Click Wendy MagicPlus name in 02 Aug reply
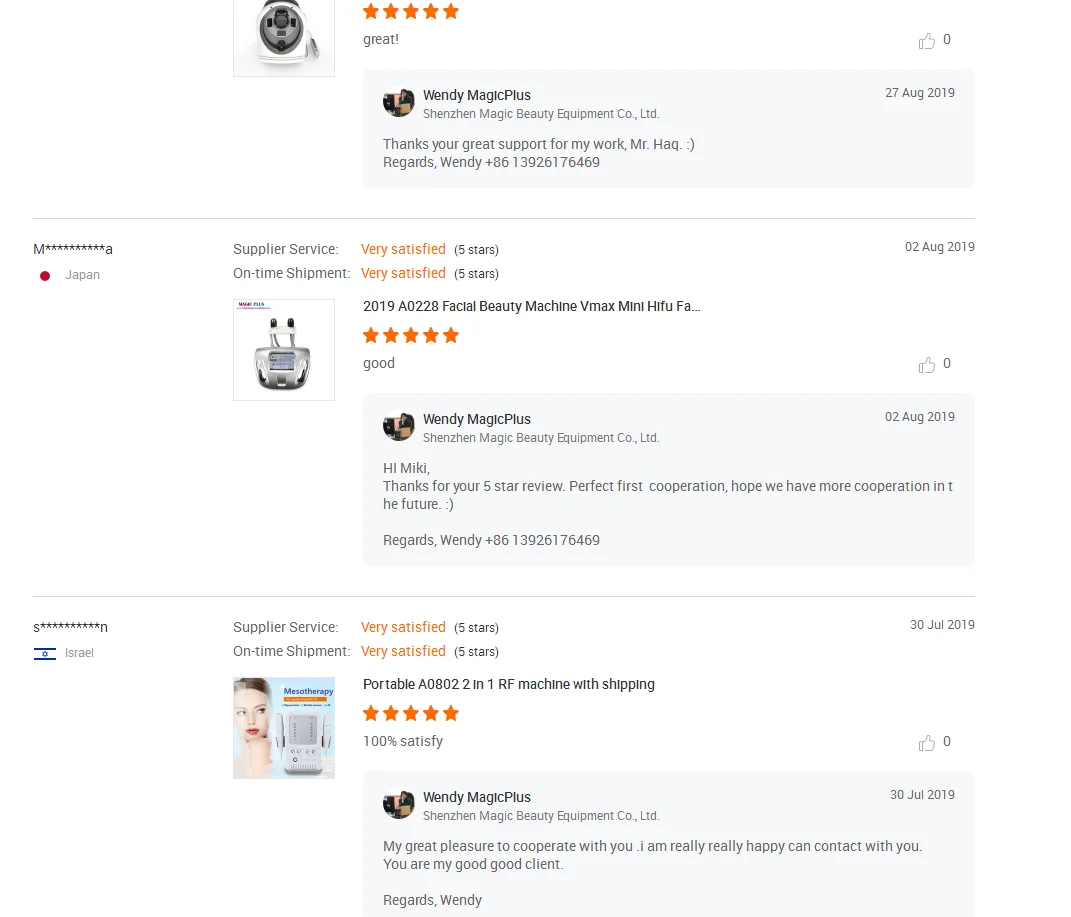Image resolution: width=1071 pixels, height=917 pixels. pyautogui.click(x=476, y=419)
